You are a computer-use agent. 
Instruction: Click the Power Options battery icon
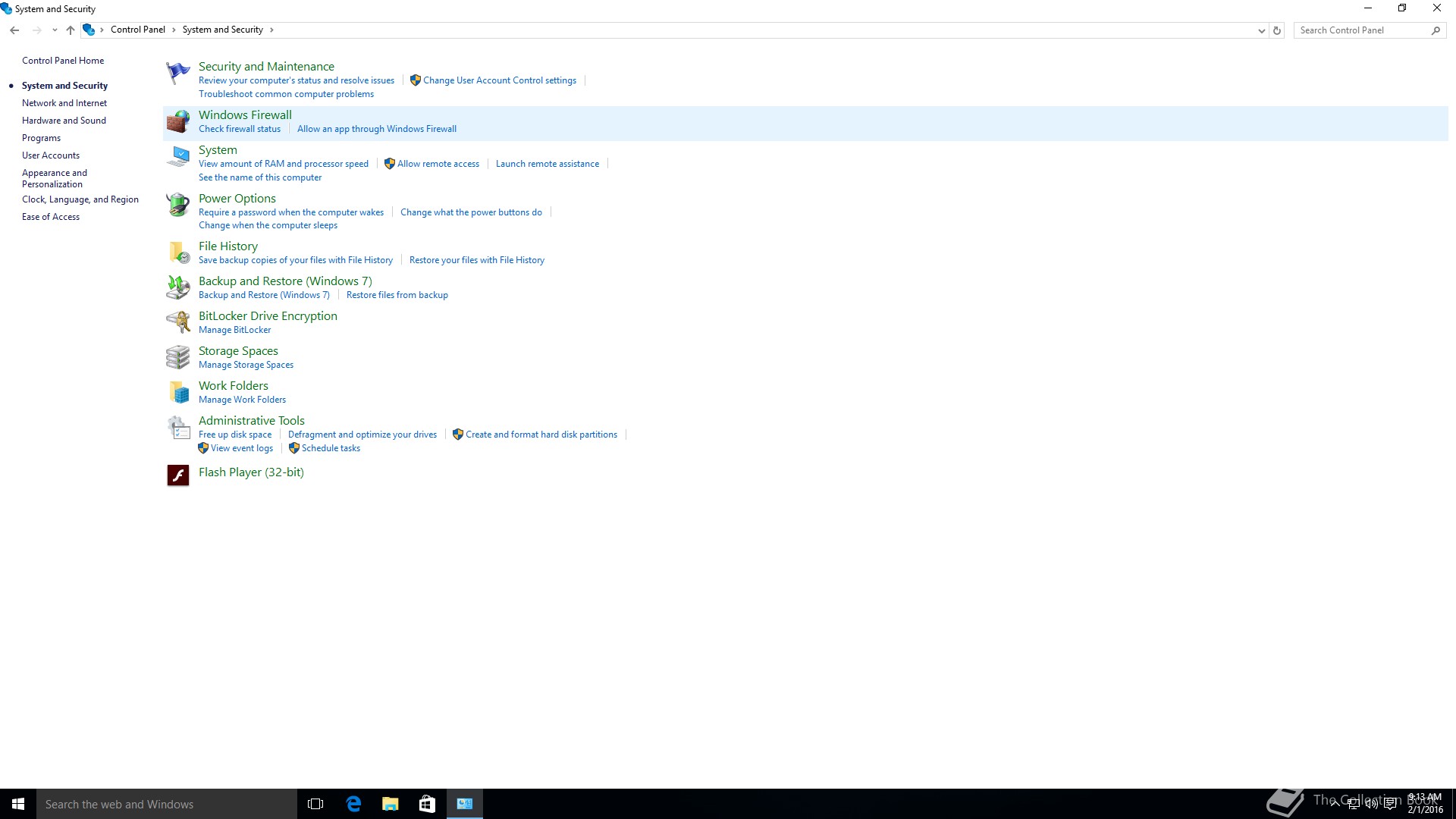(x=178, y=205)
